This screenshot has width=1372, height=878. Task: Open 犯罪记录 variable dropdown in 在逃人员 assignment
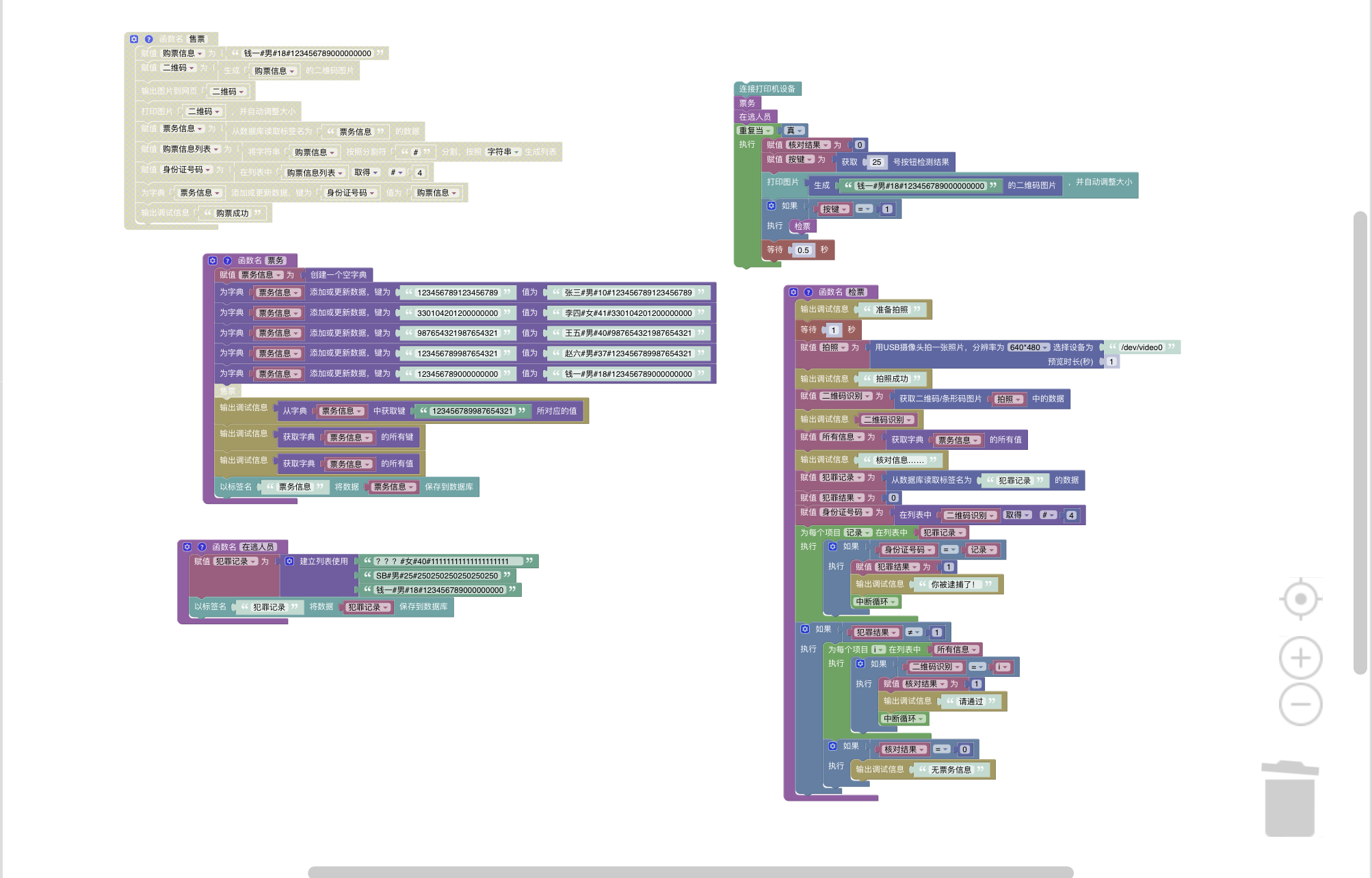pos(236,561)
